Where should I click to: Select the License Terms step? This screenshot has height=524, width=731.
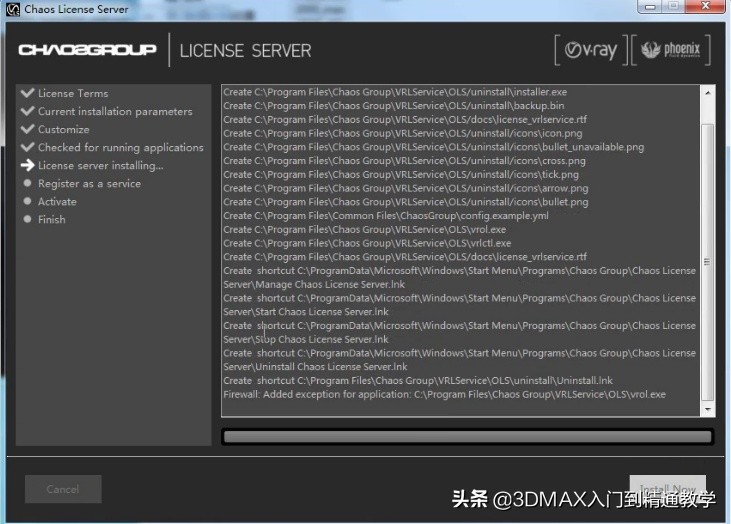click(73, 93)
